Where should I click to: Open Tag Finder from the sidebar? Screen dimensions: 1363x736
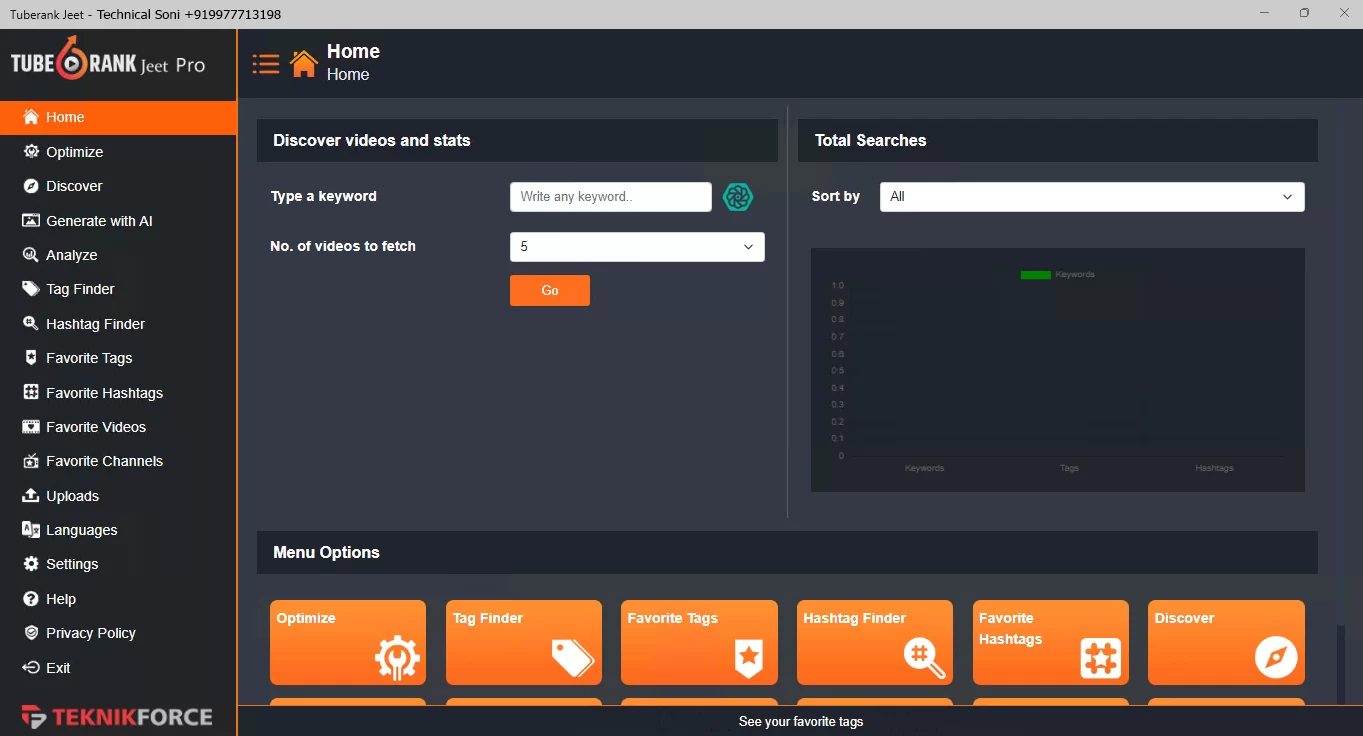coord(118,289)
